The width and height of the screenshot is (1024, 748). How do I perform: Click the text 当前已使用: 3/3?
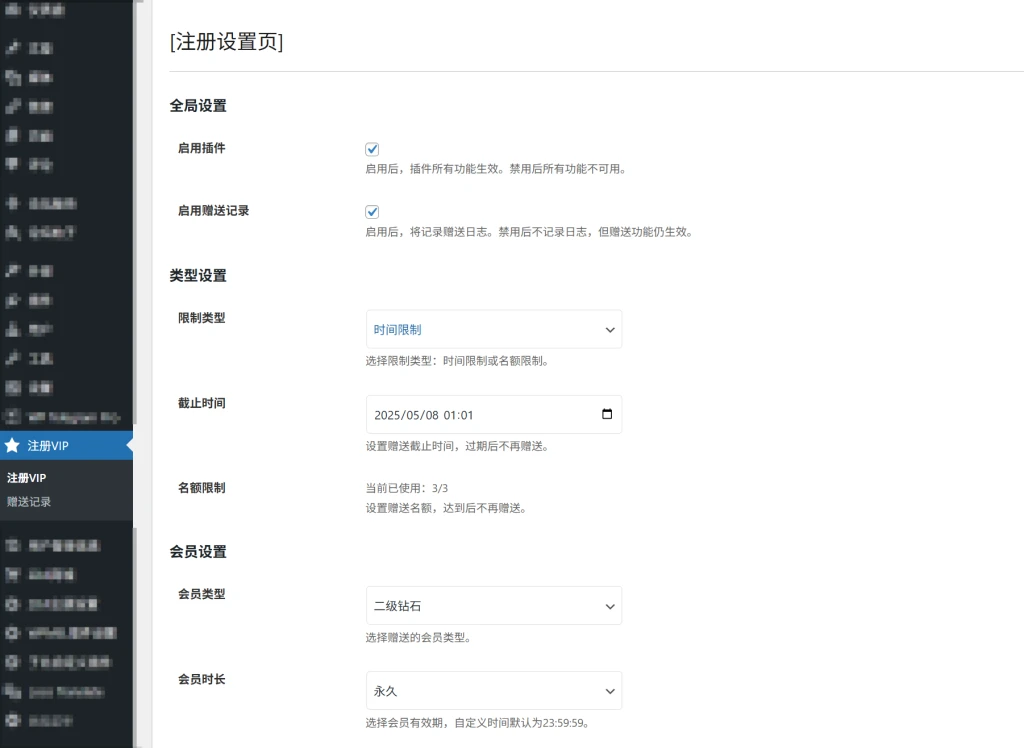point(407,488)
